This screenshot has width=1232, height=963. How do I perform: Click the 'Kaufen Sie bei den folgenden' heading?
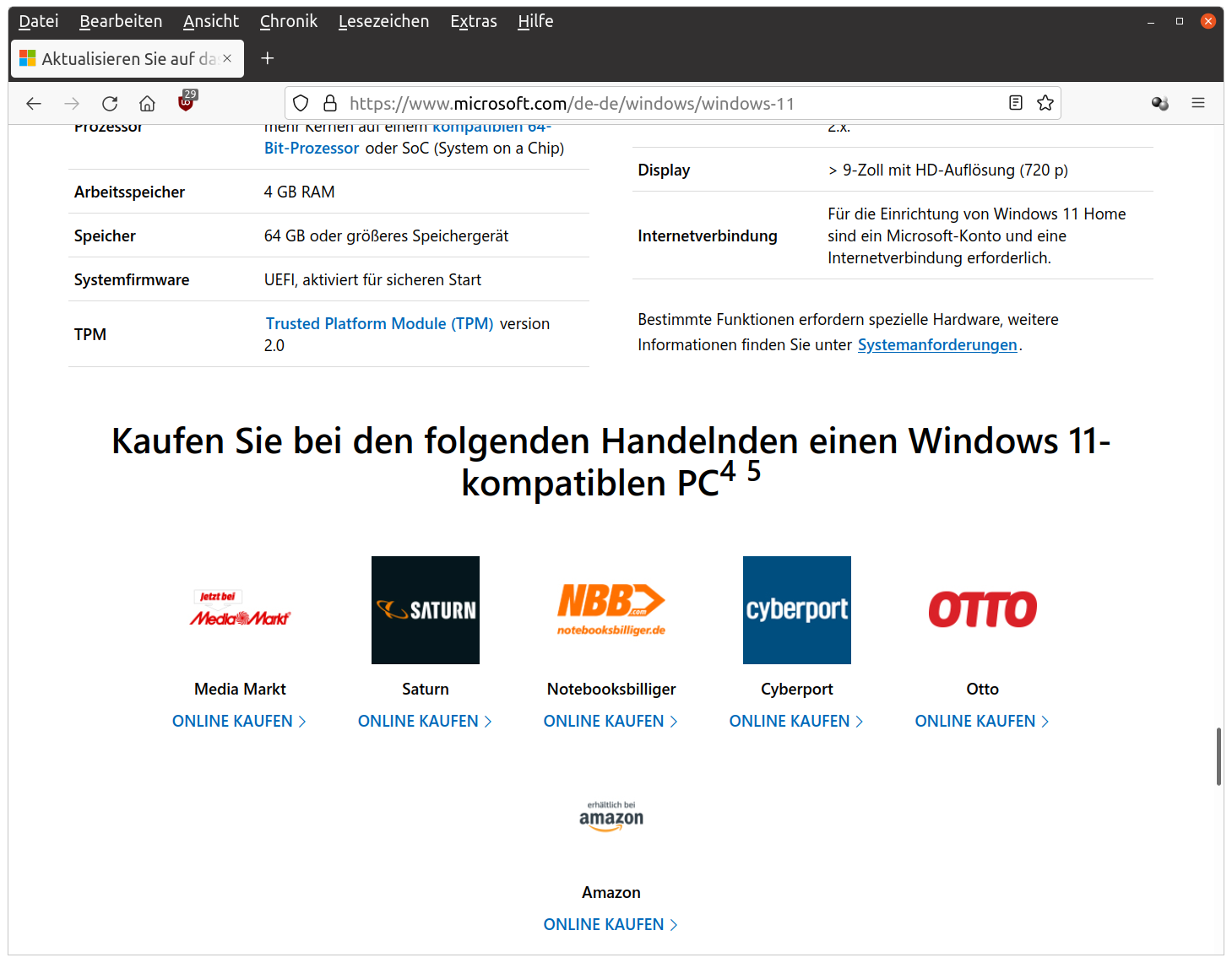611,462
